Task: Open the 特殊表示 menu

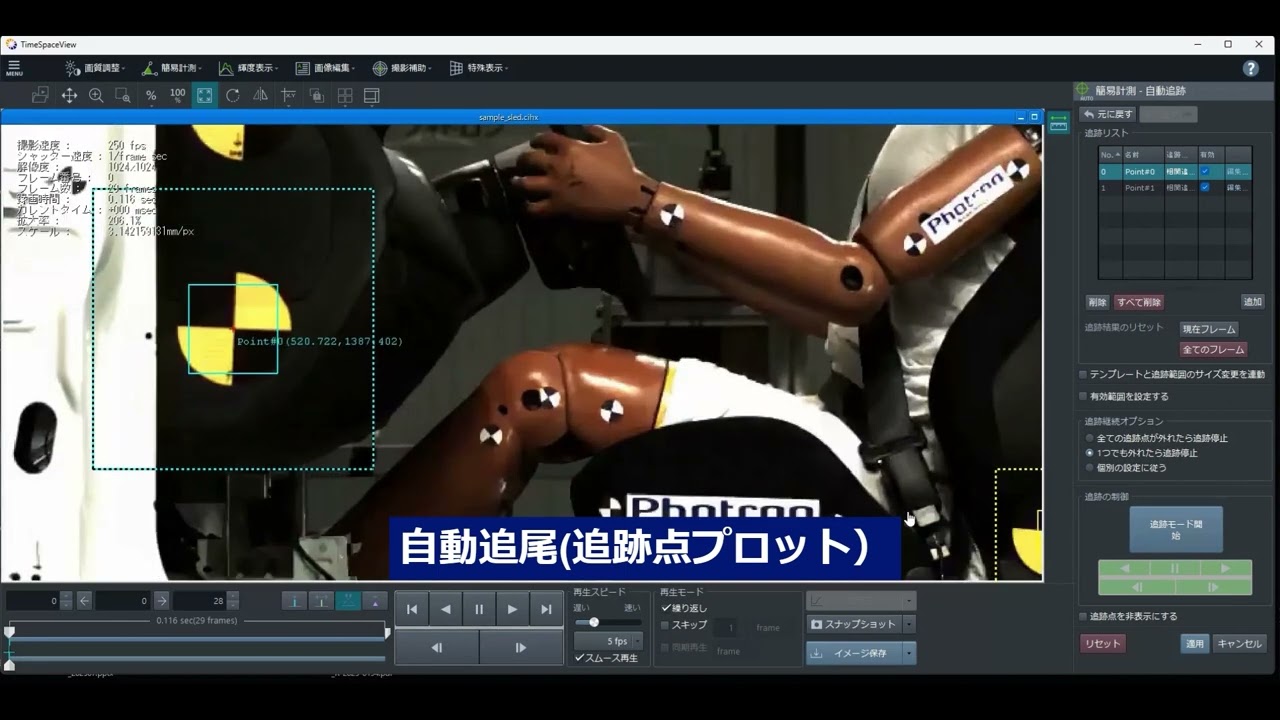Action: [x=478, y=68]
